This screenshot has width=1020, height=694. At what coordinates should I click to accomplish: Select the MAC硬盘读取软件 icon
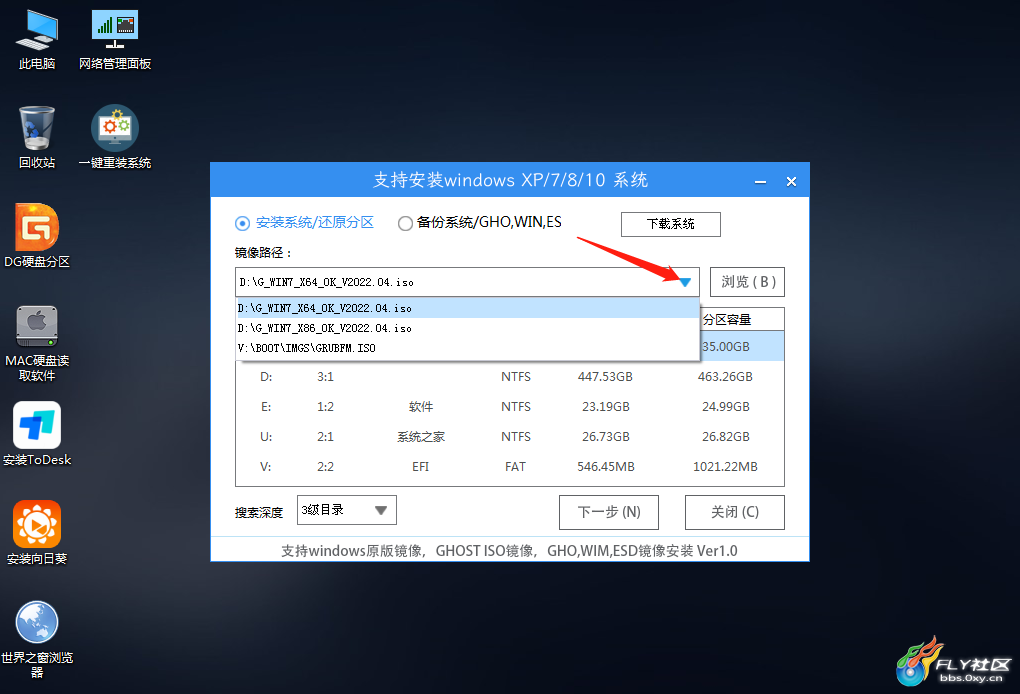point(37,343)
